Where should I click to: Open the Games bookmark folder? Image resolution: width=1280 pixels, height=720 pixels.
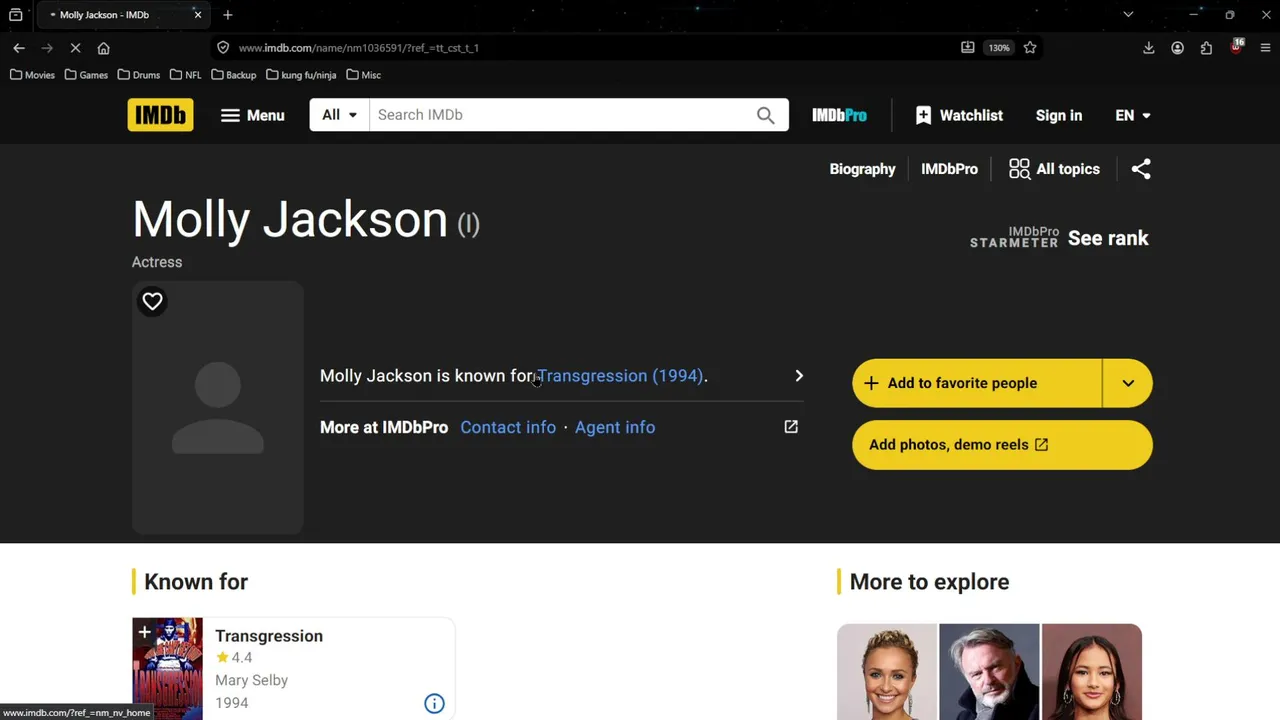pos(86,75)
